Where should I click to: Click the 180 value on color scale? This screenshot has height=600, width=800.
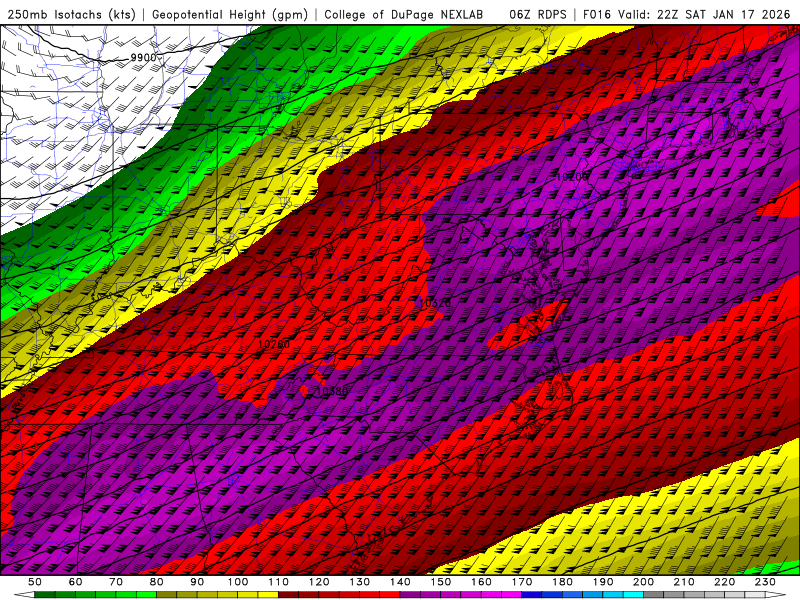point(562,582)
